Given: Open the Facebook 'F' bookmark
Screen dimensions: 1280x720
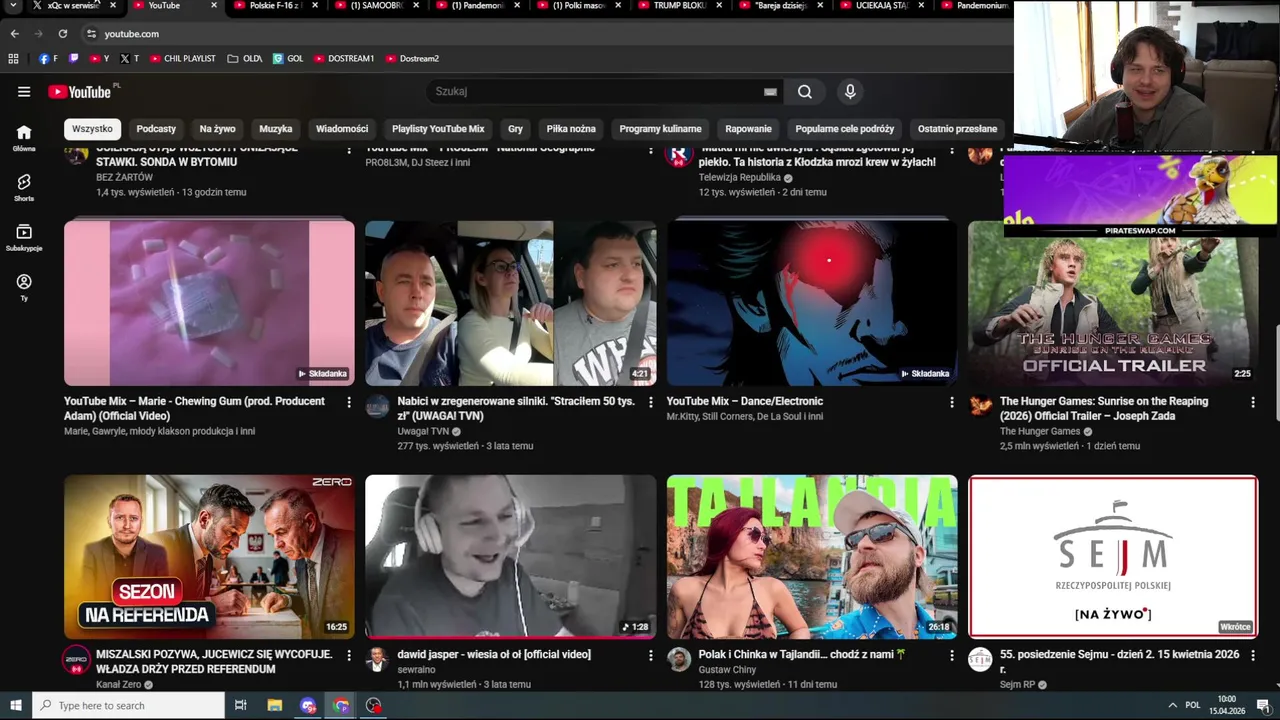Looking at the screenshot, I should [x=48, y=58].
